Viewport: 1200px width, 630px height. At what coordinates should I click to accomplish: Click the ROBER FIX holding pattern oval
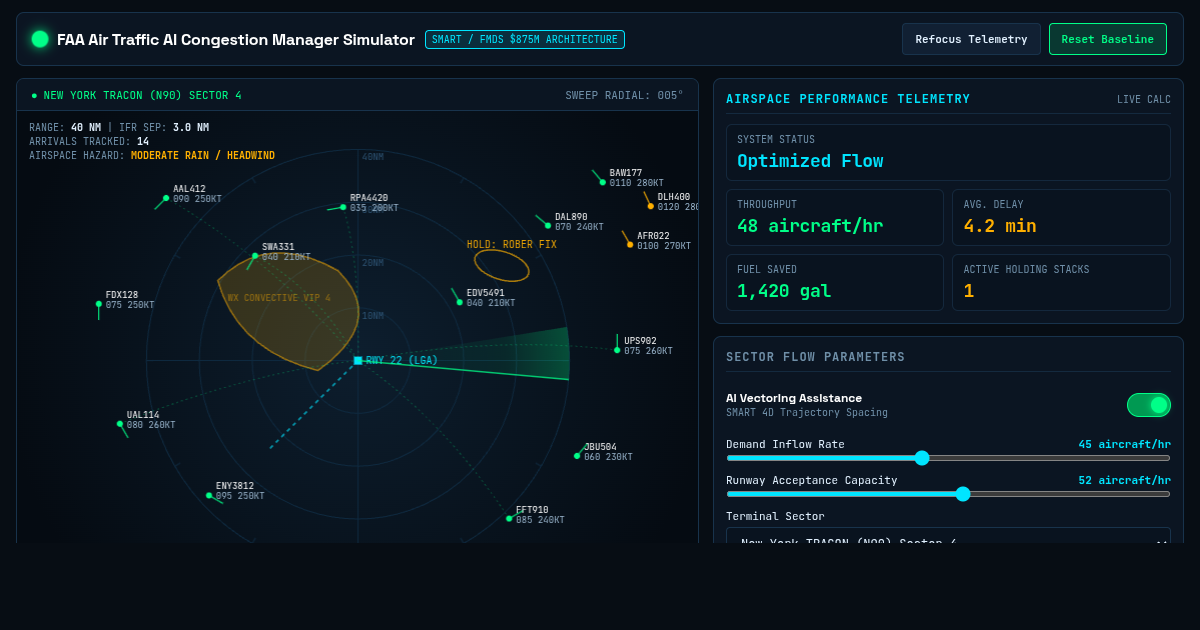tap(502, 266)
